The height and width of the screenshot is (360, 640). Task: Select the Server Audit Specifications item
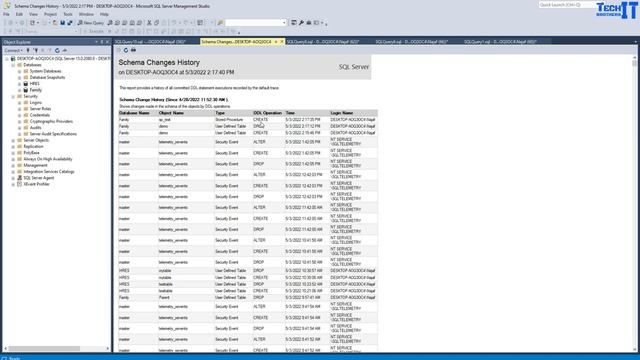(x=53, y=134)
